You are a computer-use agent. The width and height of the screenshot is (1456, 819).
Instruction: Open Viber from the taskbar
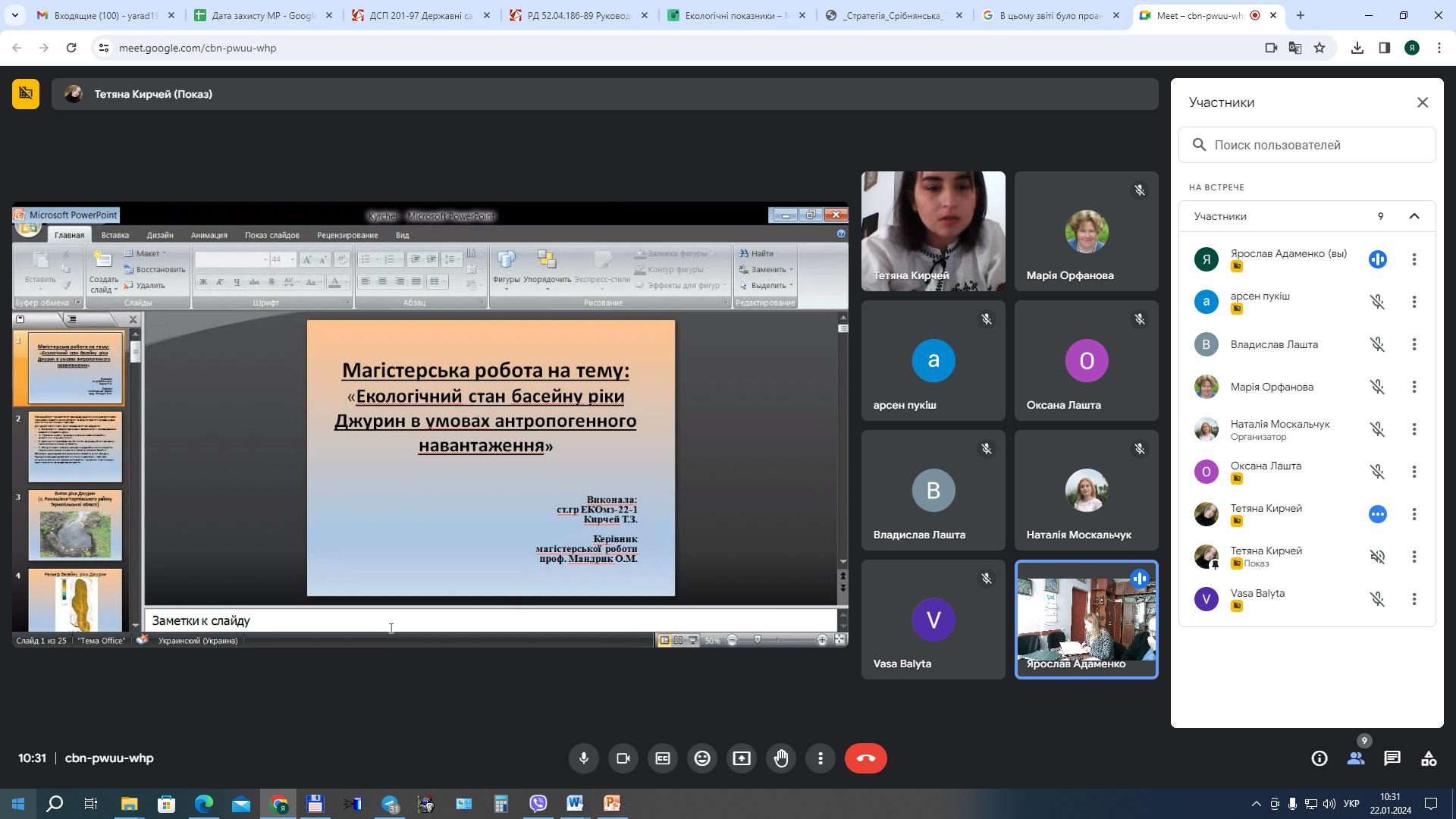(538, 804)
